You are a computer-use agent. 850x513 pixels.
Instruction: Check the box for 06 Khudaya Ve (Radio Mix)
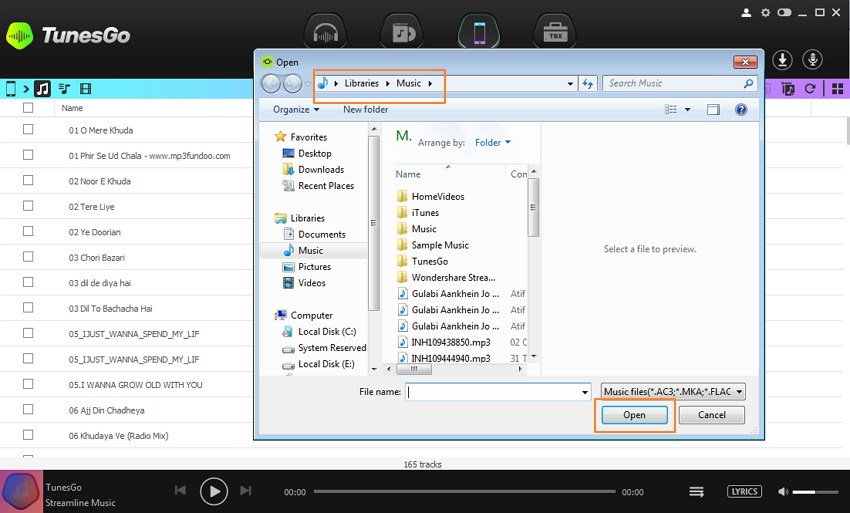point(28,435)
